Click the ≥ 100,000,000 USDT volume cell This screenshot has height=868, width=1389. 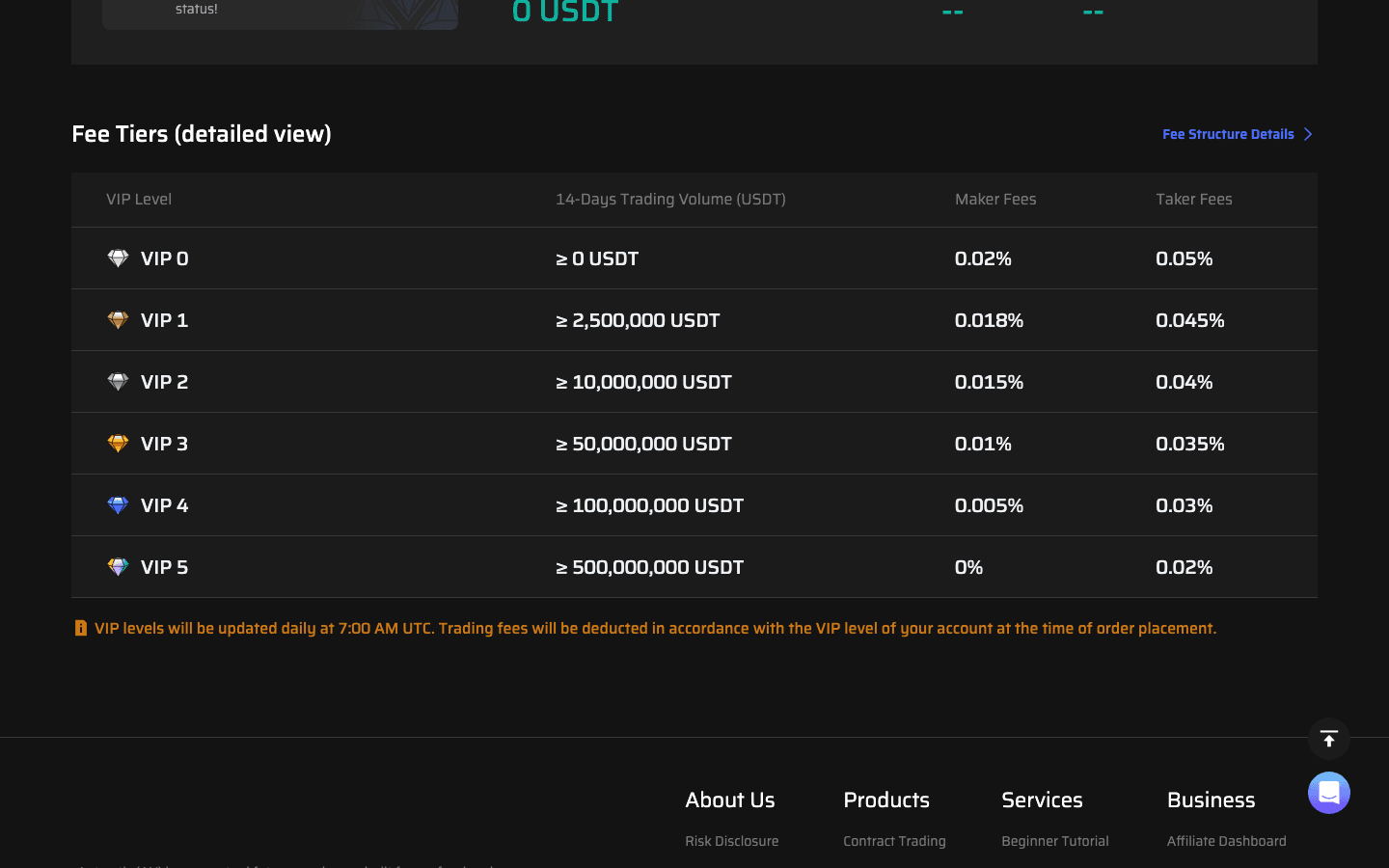[649, 505]
